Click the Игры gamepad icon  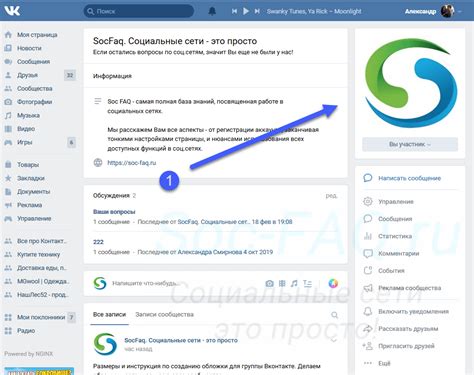(x=8, y=142)
